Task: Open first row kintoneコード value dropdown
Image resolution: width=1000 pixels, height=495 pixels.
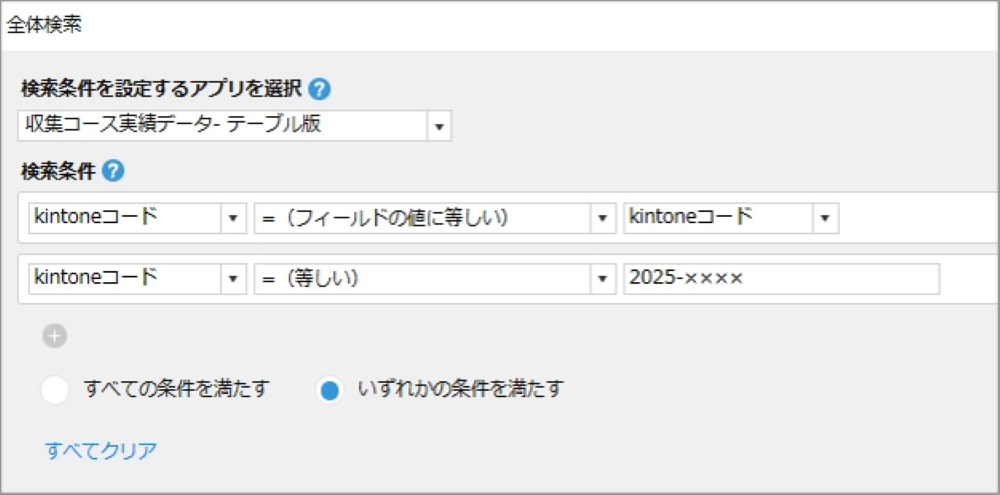Action: click(x=731, y=218)
